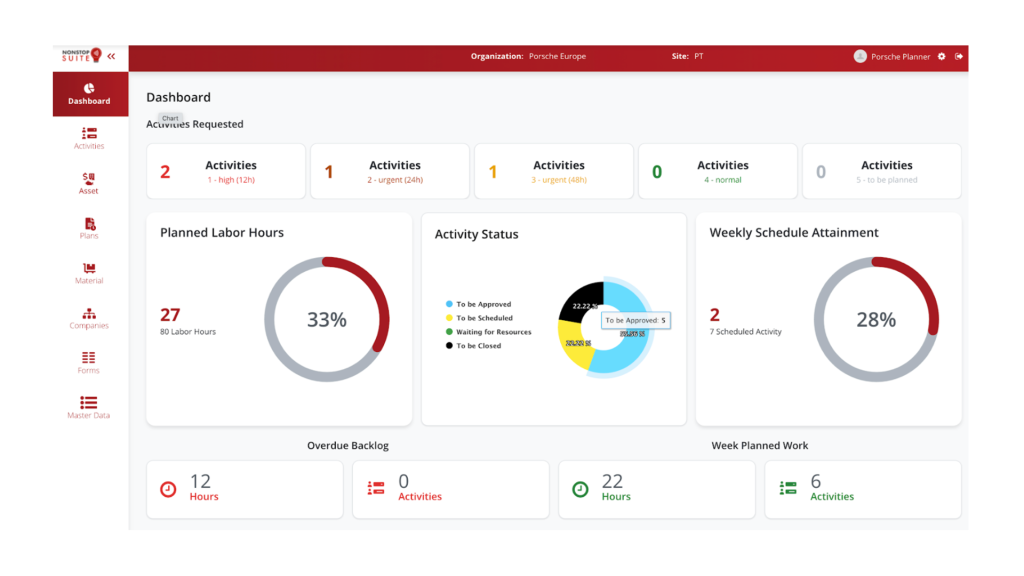Click the logout icon in the header
The height and width of the screenshot is (576, 1024).
point(960,56)
